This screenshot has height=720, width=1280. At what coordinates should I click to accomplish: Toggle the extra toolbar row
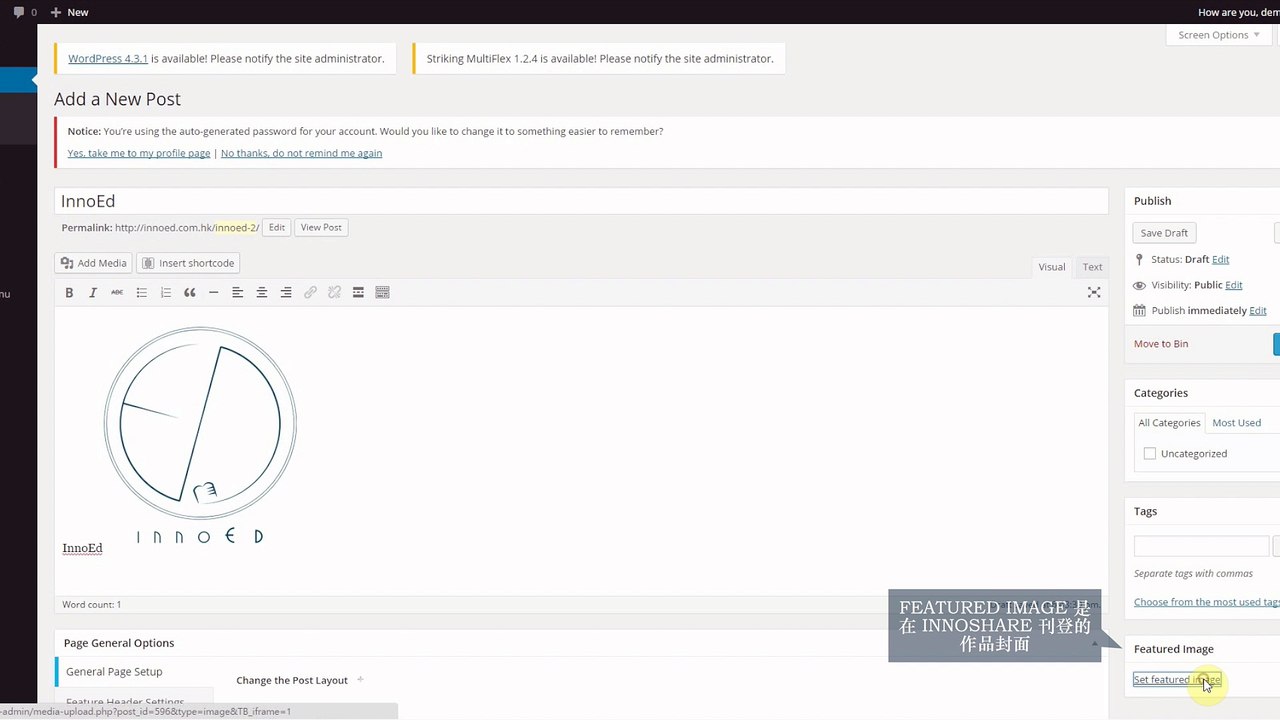click(x=382, y=292)
